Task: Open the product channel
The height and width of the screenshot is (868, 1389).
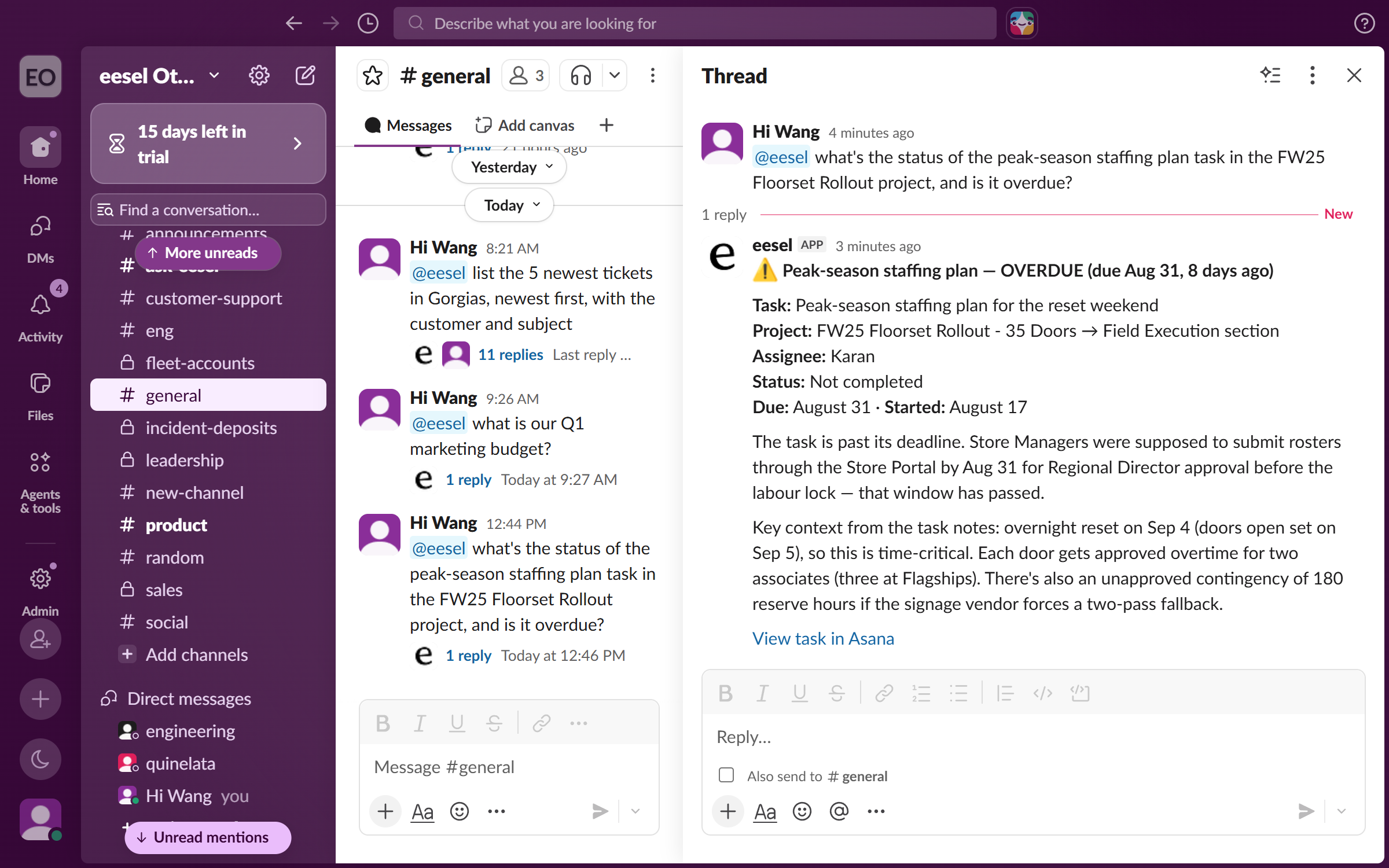Action: tap(208, 525)
